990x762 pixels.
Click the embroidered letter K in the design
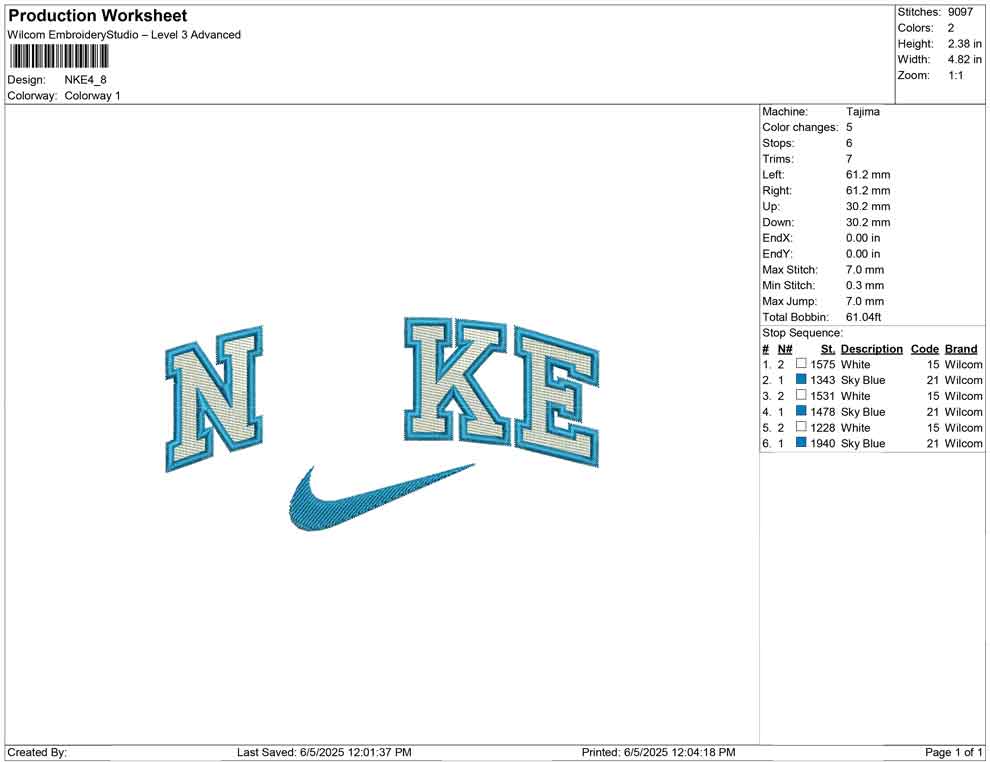click(455, 380)
